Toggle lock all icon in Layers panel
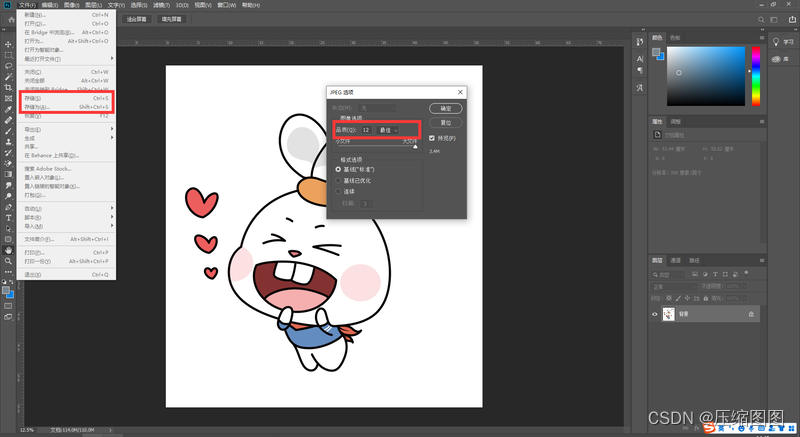Image resolution: width=800 pixels, height=437 pixels. (x=706, y=298)
